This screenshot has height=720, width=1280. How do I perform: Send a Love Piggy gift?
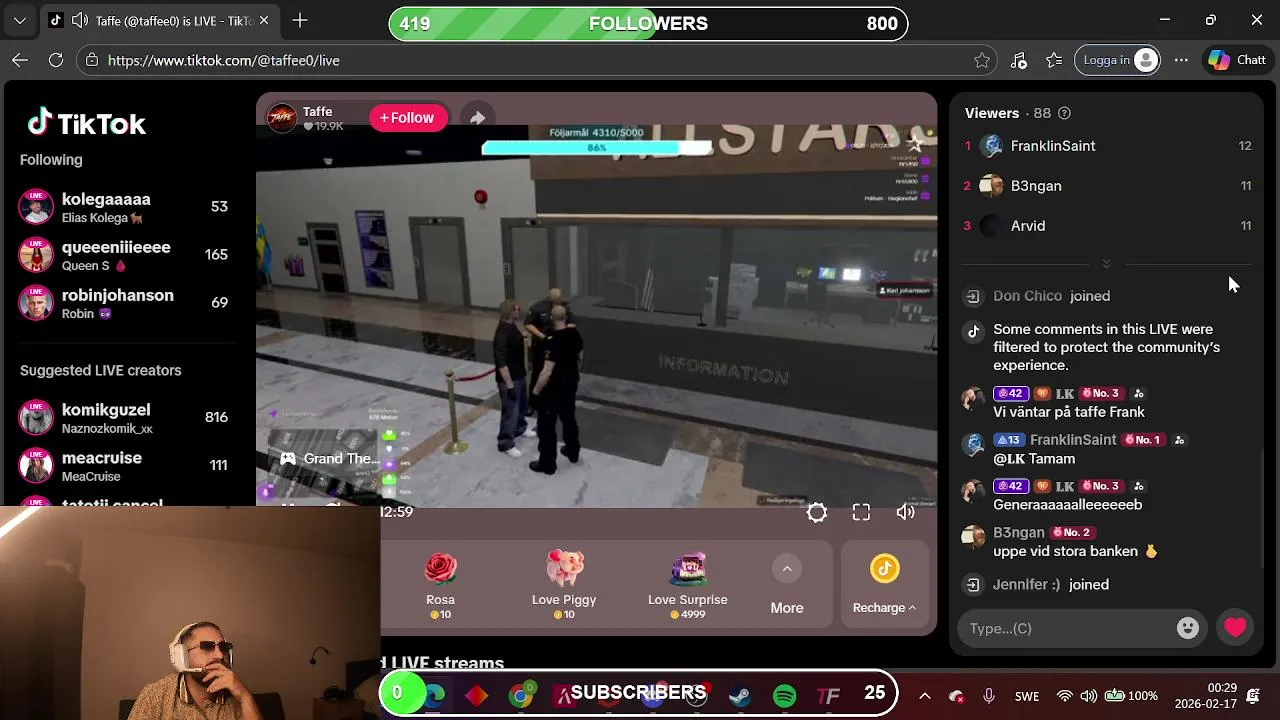coord(564,585)
